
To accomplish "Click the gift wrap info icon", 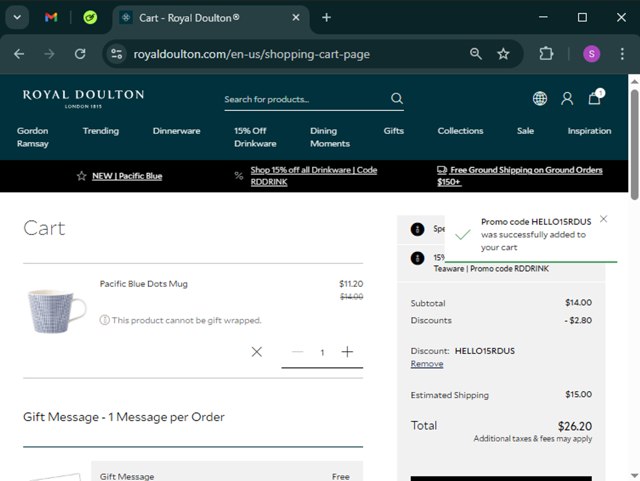I will pos(104,320).
